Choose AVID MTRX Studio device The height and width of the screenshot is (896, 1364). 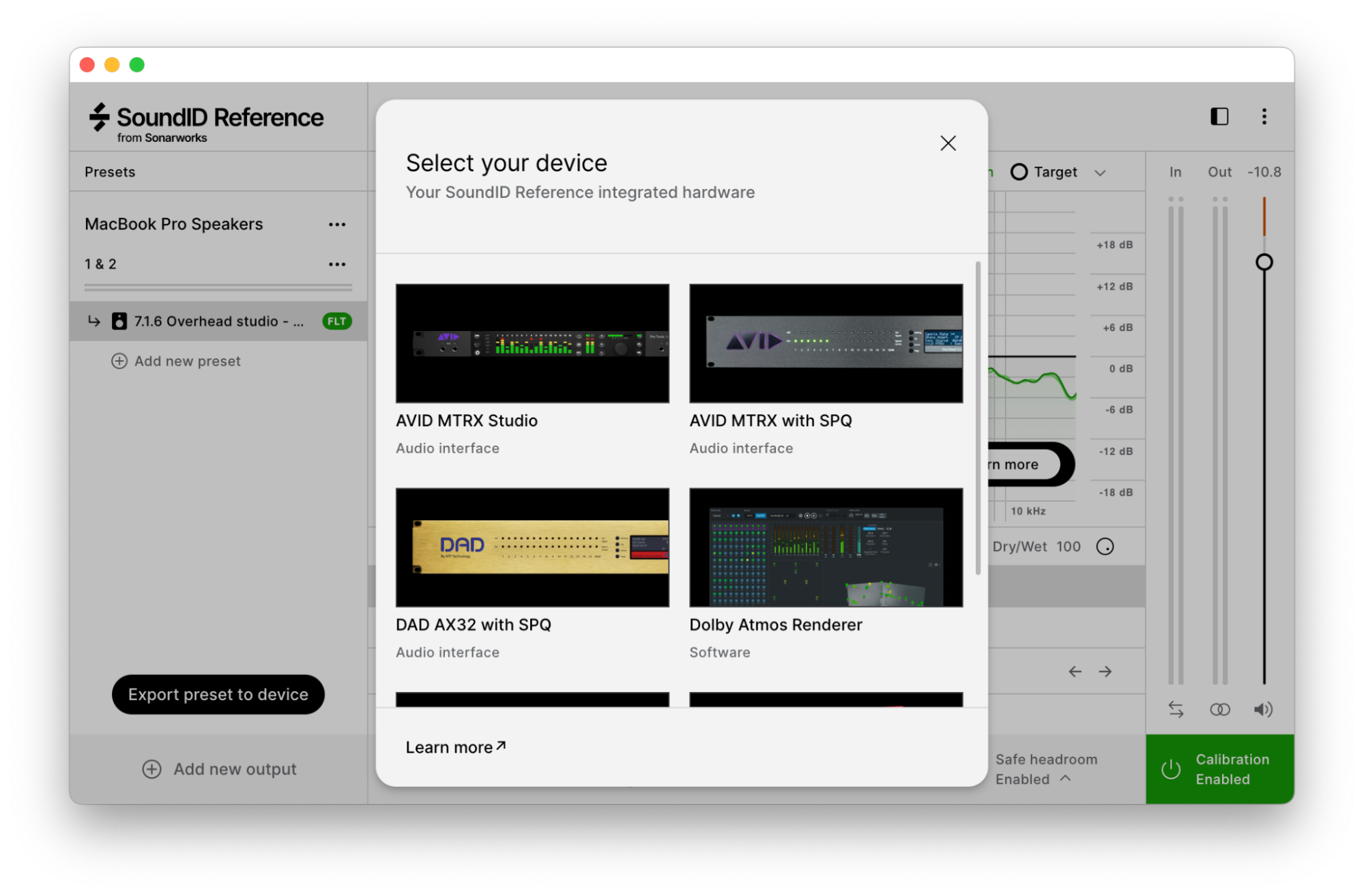pyautogui.click(x=532, y=344)
